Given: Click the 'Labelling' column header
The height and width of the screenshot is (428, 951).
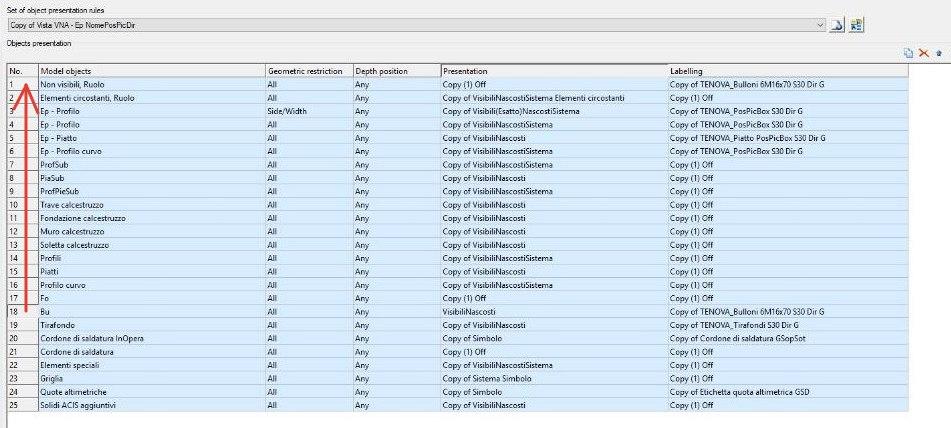Looking at the screenshot, I should (788, 71).
